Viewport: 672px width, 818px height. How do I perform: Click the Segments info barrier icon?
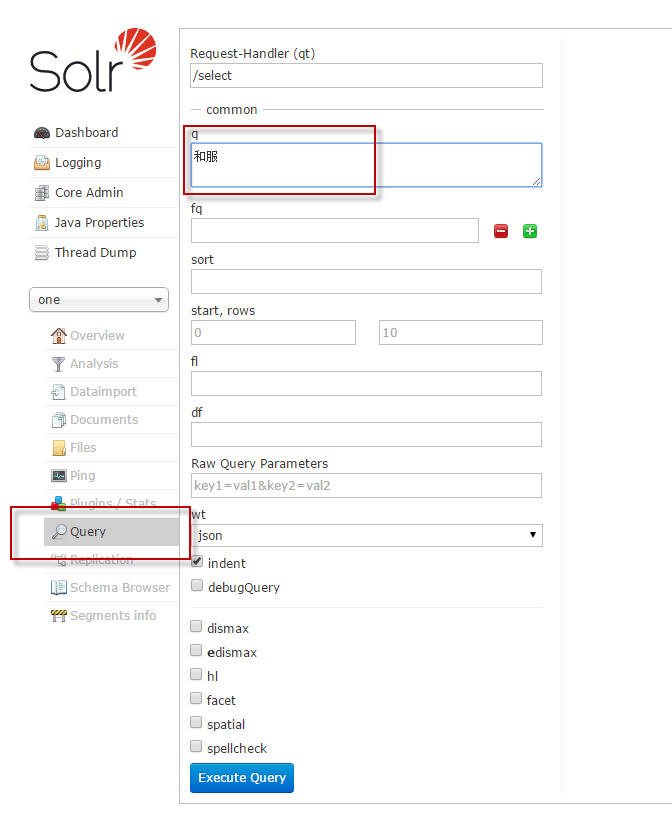(x=59, y=616)
